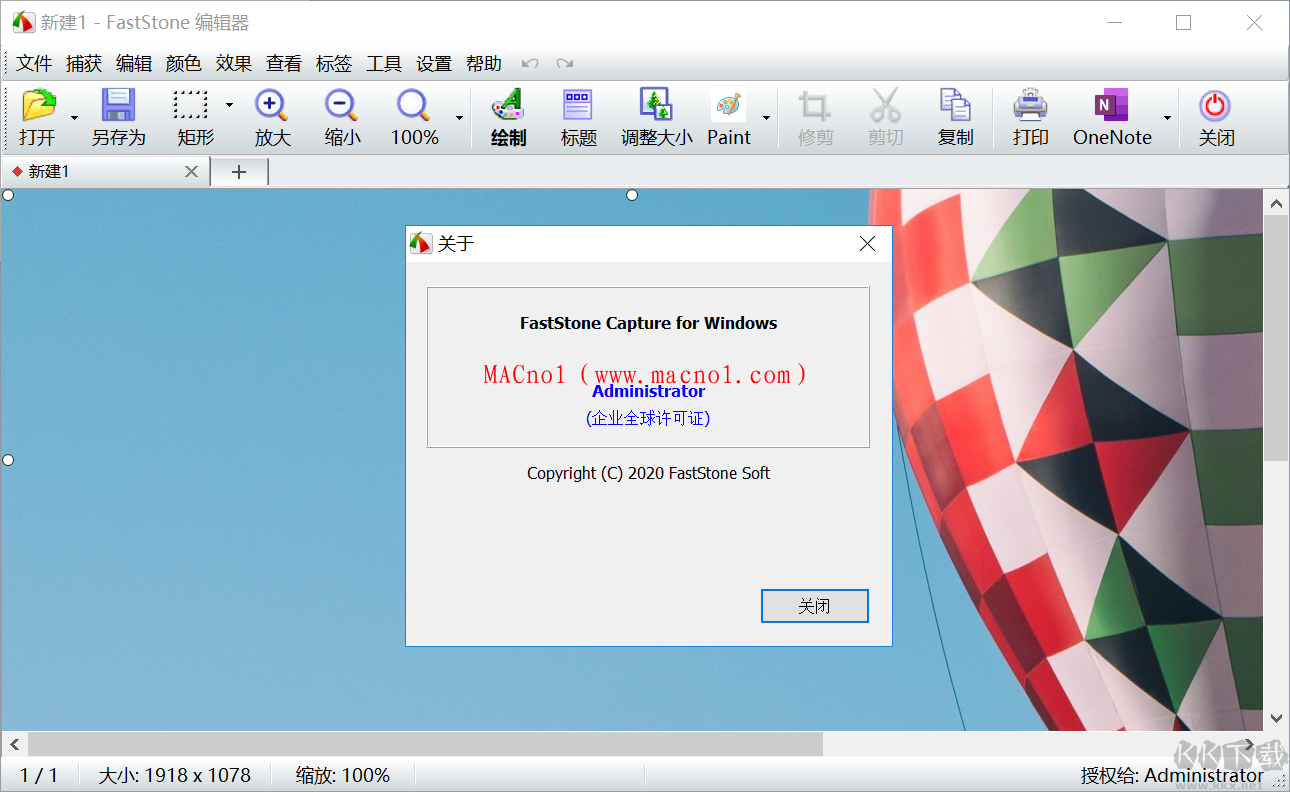Click the 缩小 zoom out magnifier
The width and height of the screenshot is (1290, 792).
pyautogui.click(x=341, y=105)
